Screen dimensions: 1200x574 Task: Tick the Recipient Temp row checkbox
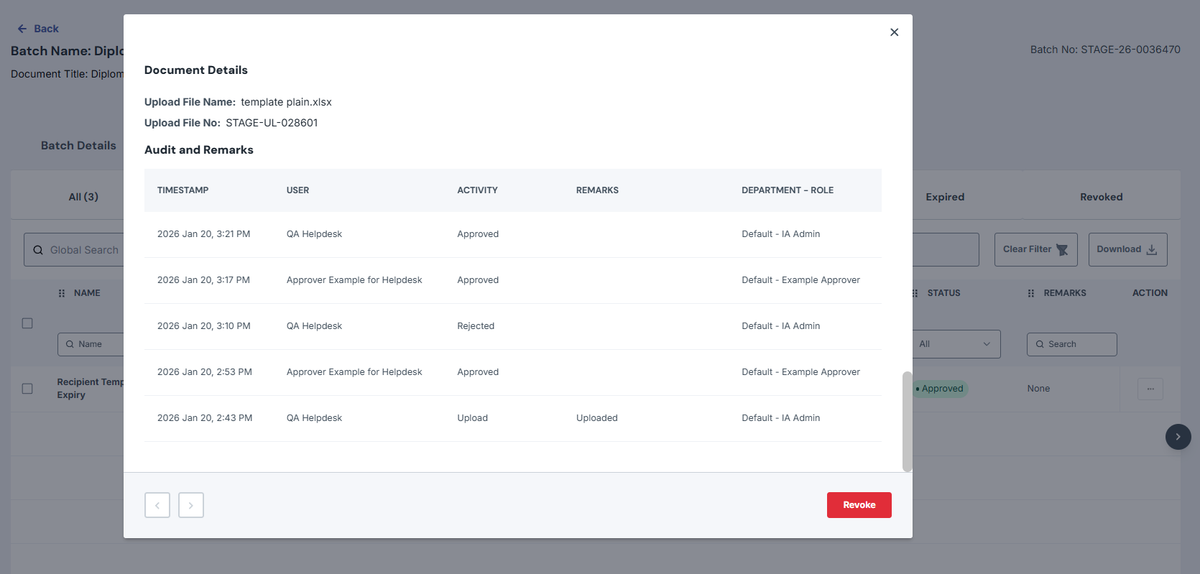tap(27, 388)
